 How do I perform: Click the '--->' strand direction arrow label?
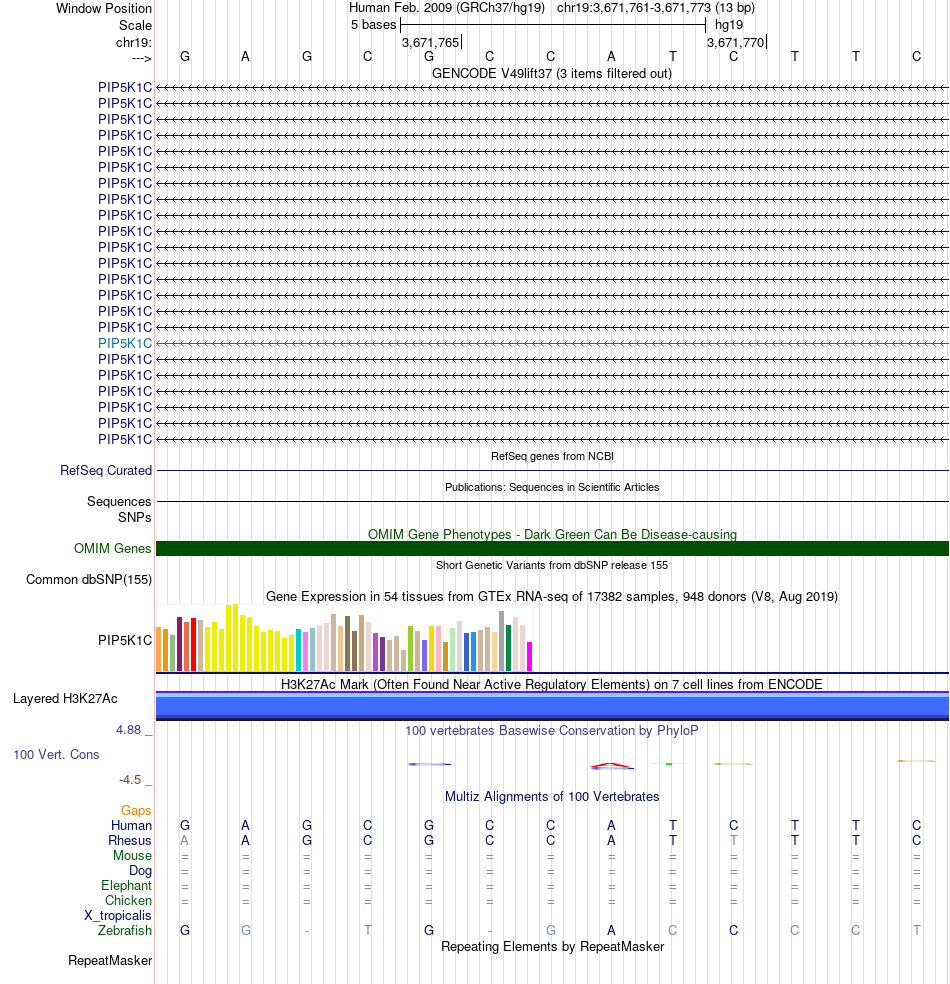(142, 58)
